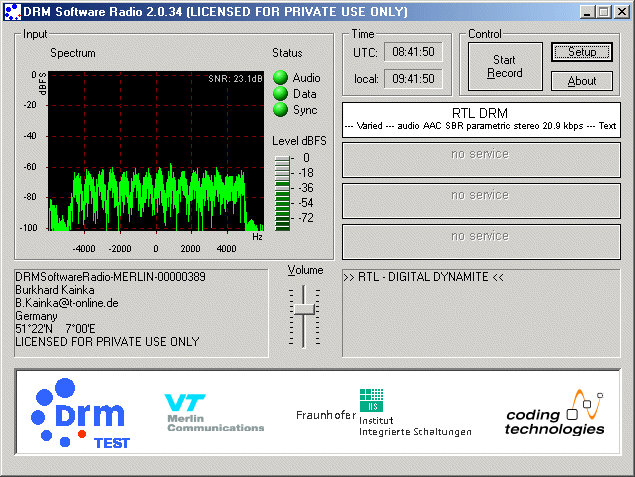This screenshot has width=635, height=477.
Task: Select the RTL DRM service
Action: [x=480, y=120]
